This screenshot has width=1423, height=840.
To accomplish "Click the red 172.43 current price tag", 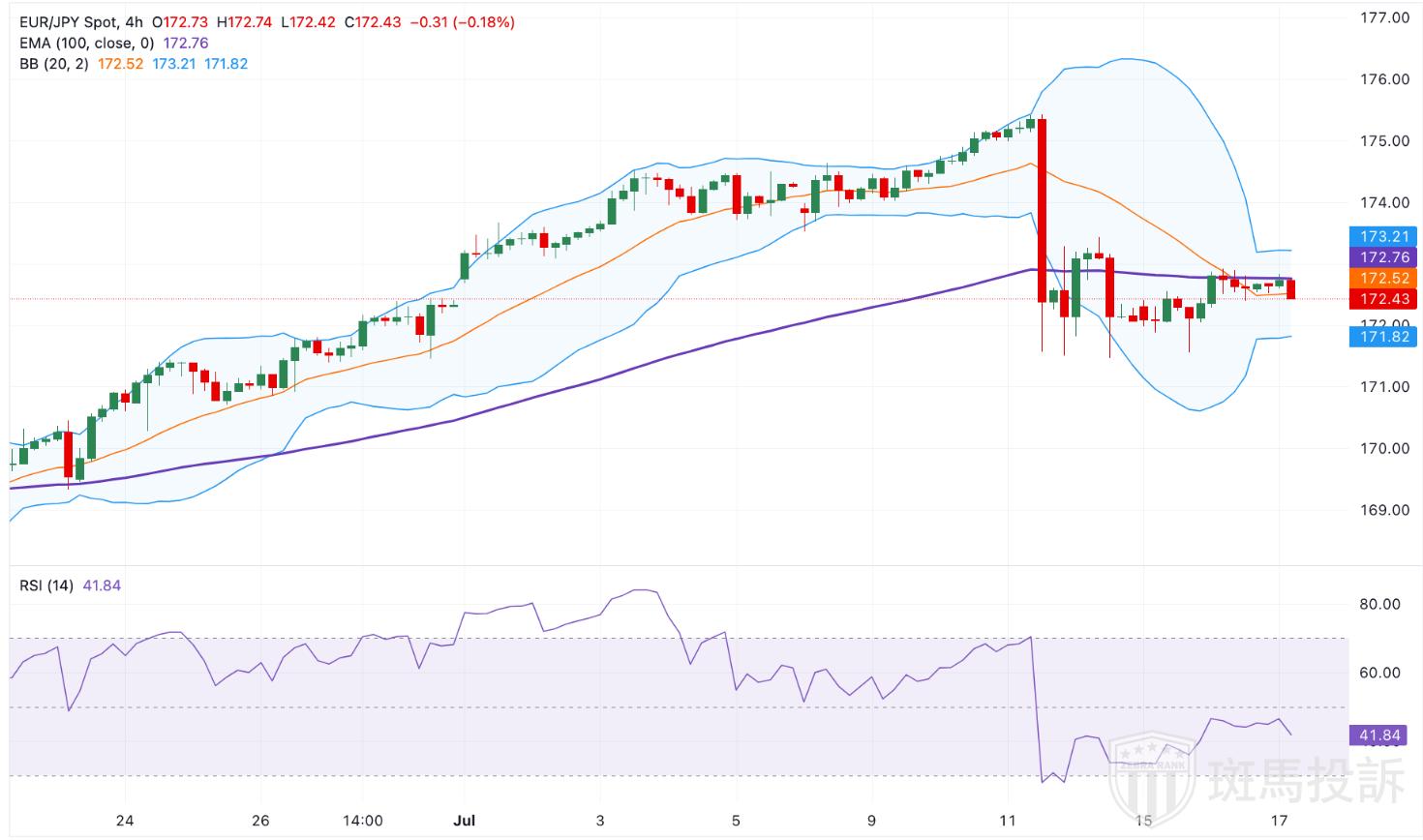I will (x=1382, y=299).
